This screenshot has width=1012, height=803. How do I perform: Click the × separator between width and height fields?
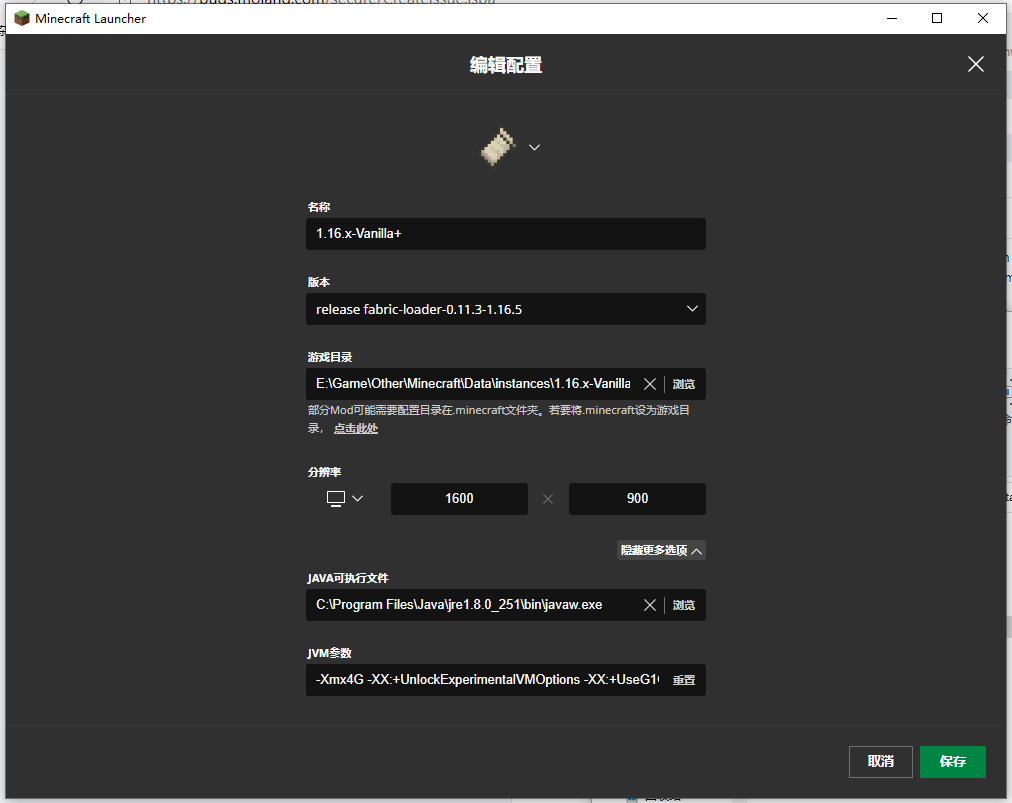(x=548, y=498)
